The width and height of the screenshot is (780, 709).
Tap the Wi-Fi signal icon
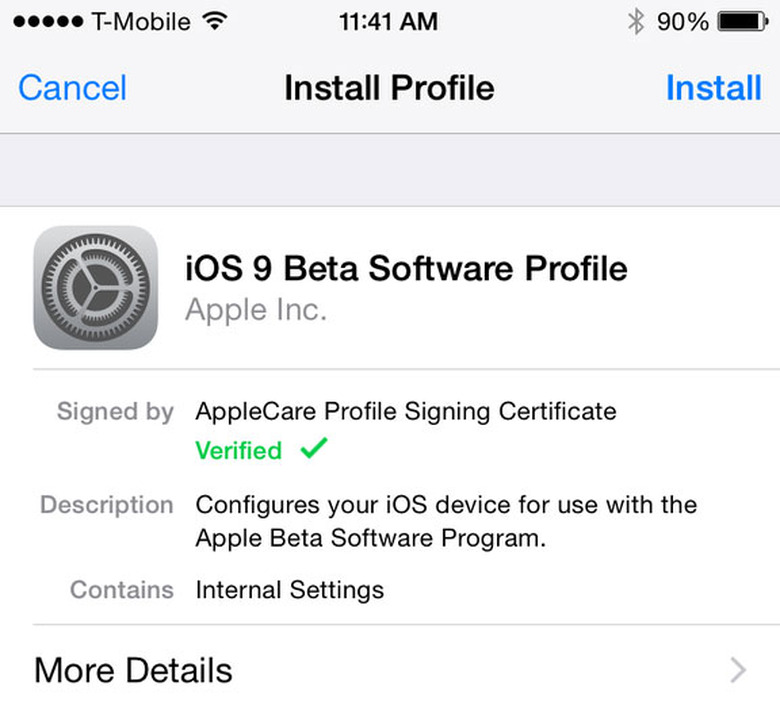[214, 21]
